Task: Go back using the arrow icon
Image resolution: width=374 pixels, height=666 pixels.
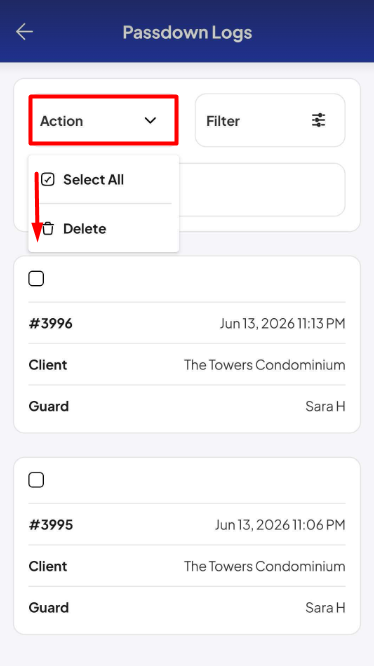Action: [24, 32]
